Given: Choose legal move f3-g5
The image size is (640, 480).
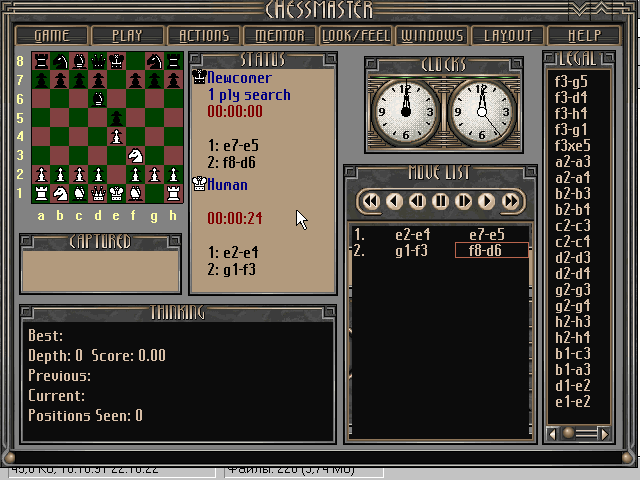Looking at the screenshot, I should (x=571, y=82).
